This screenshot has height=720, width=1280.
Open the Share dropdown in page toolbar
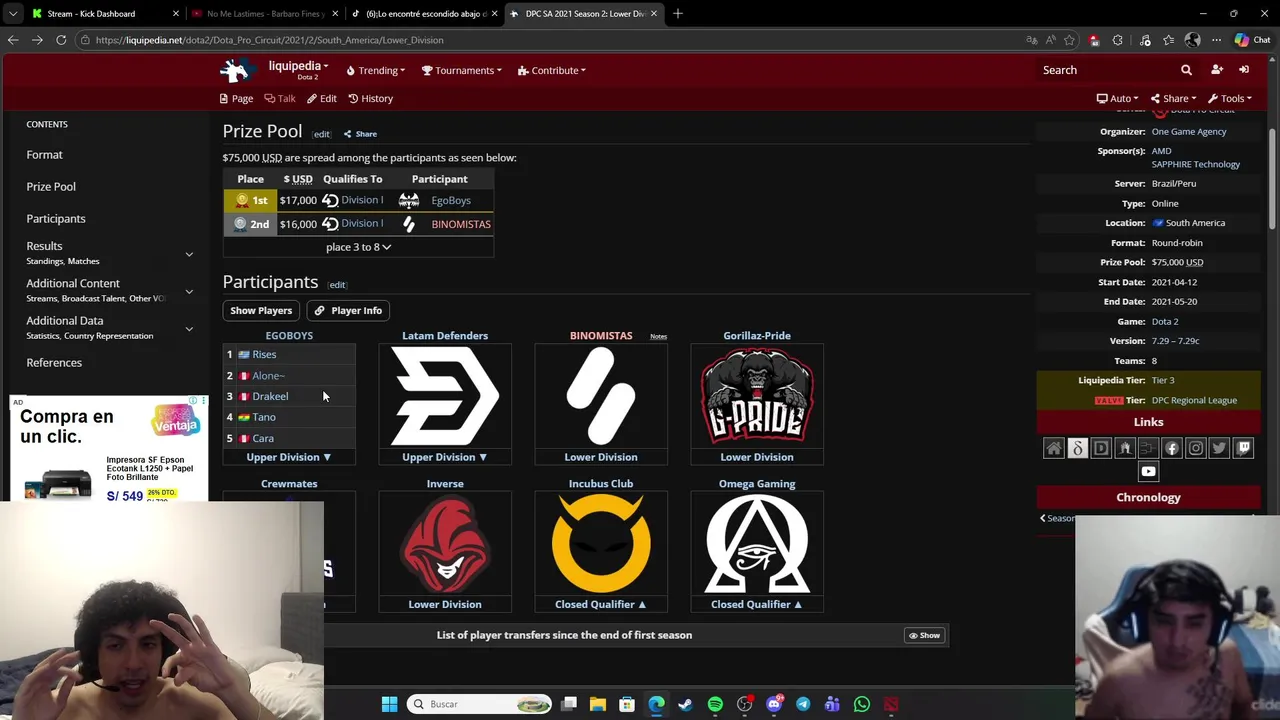point(1174,98)
